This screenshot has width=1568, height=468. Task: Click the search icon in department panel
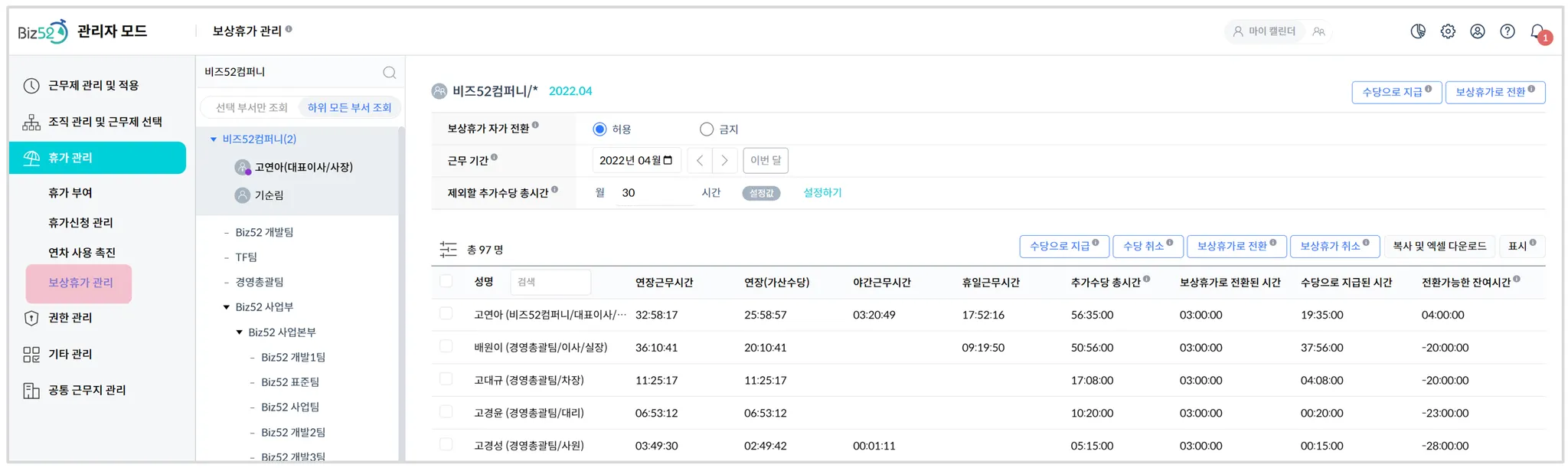click(389, 72)
